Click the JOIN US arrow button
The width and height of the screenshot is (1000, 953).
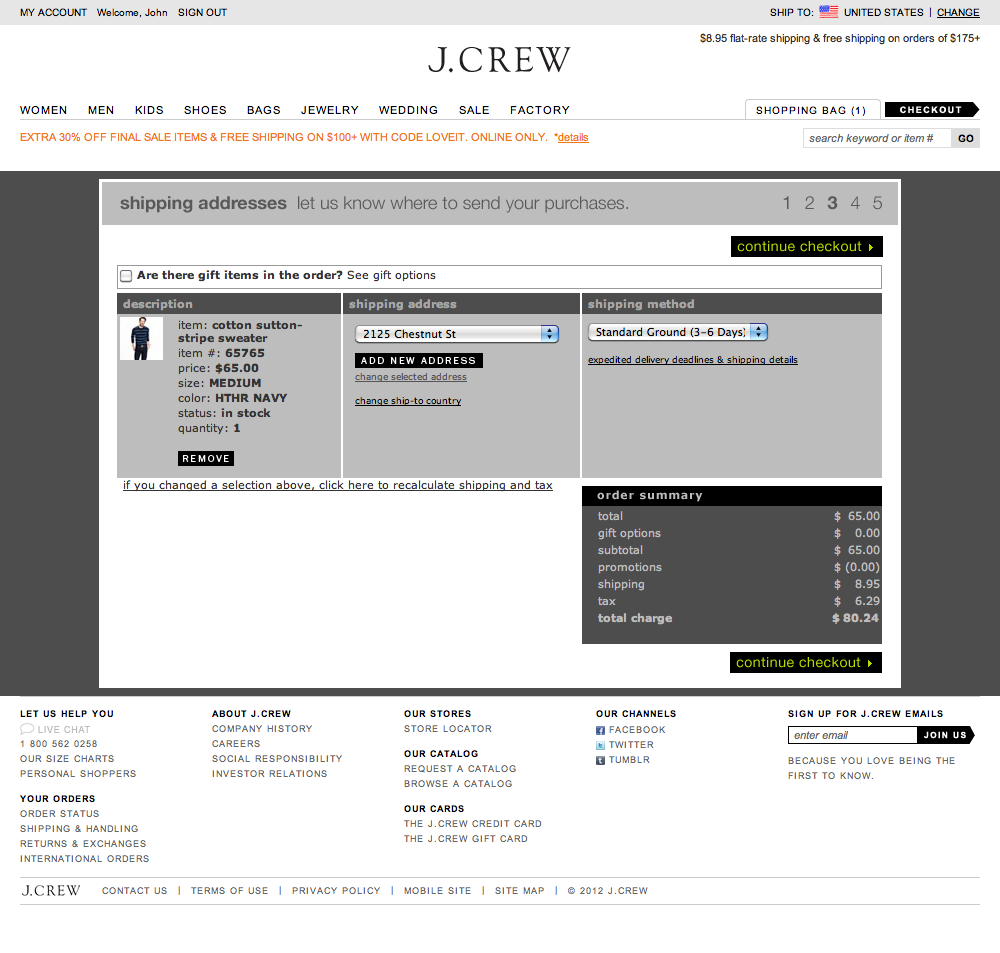[x=944, y=735]
